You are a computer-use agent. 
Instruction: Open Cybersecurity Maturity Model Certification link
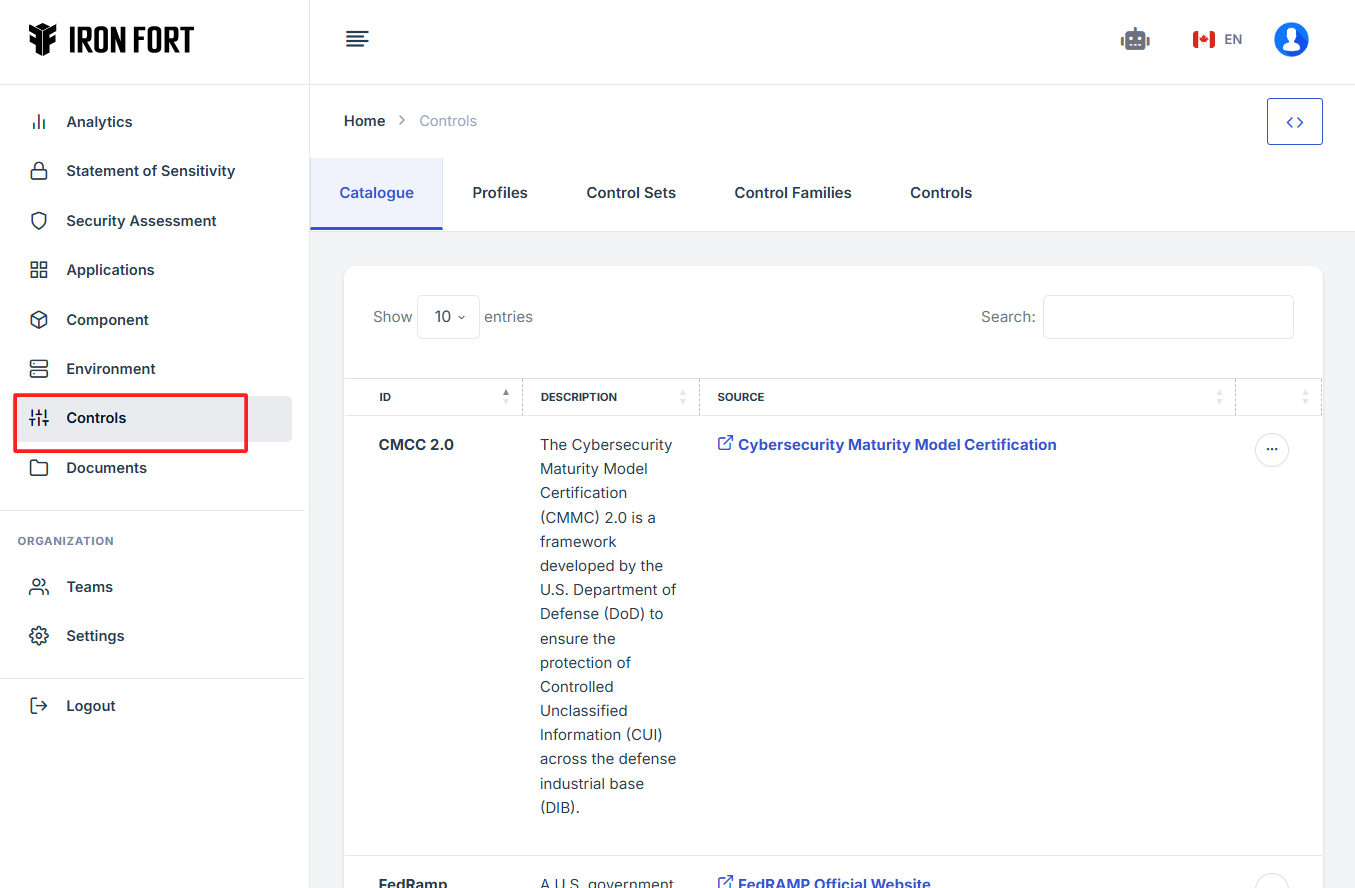pyautogui.click(x=896, y=445)
